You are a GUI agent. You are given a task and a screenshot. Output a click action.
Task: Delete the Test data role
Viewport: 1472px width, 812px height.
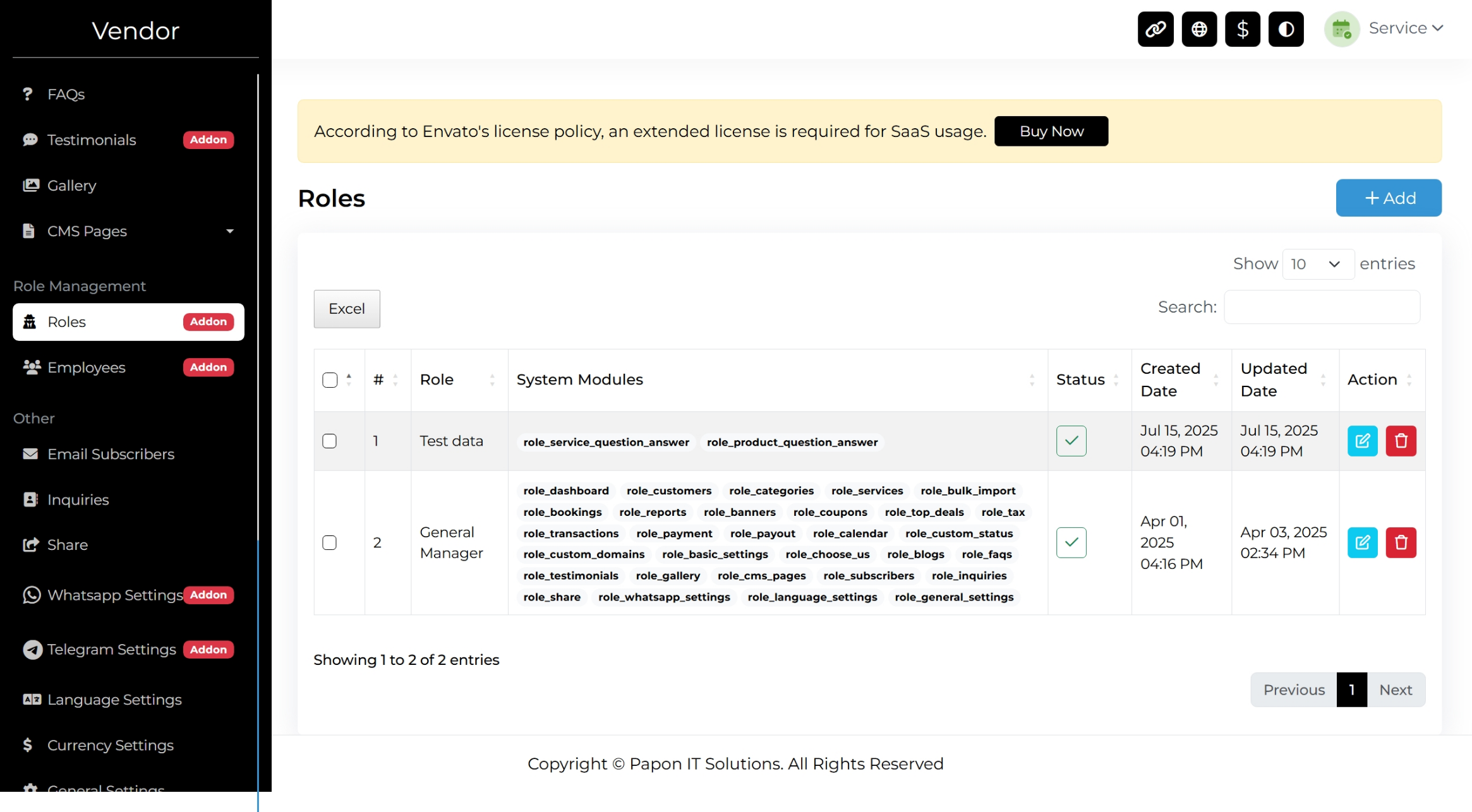click(1401, 441)
